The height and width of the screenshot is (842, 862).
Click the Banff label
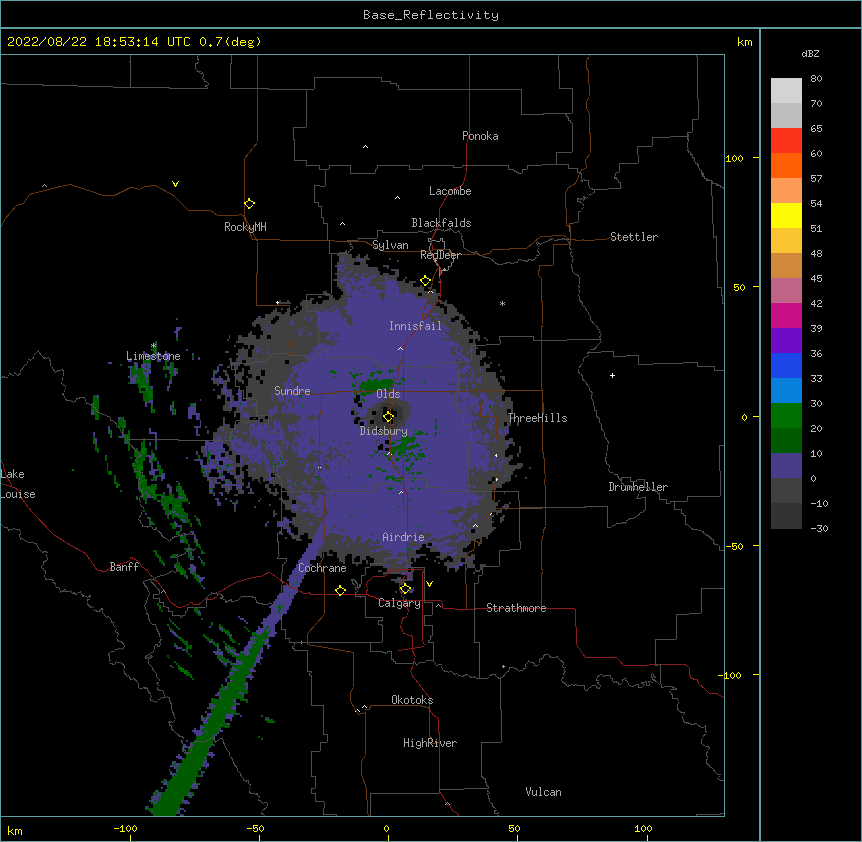(124, 567)
